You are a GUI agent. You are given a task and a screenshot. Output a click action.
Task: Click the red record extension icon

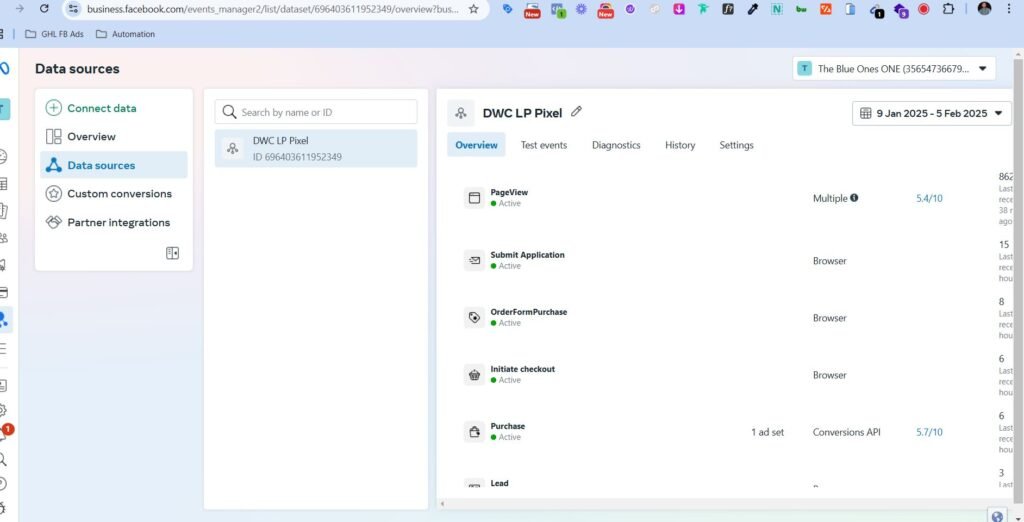tap(923, 9)
